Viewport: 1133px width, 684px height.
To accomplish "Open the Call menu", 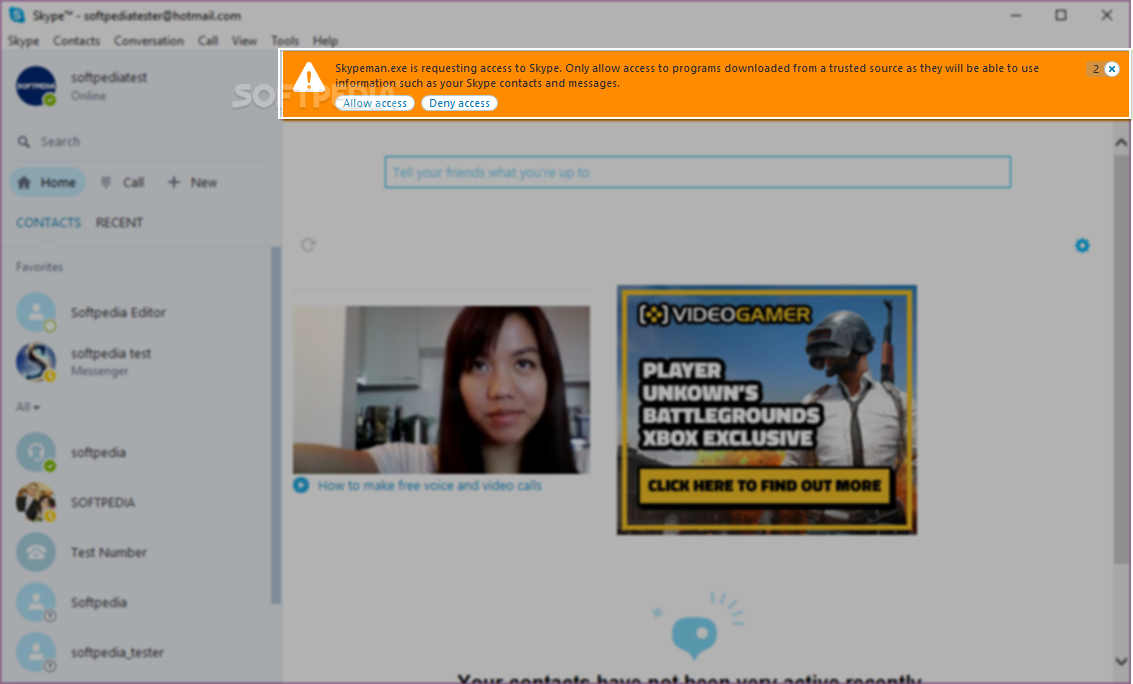I will click(x=208, y=40).
